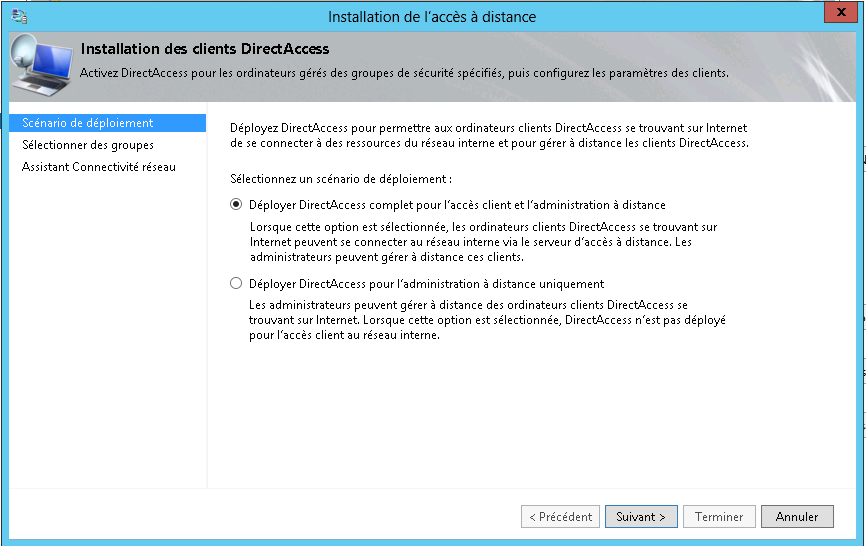Click the 'Installation des clients DirectAccess' heading
Image resolution: width=866 pixels, height=546 pixels.
(205, 49)
